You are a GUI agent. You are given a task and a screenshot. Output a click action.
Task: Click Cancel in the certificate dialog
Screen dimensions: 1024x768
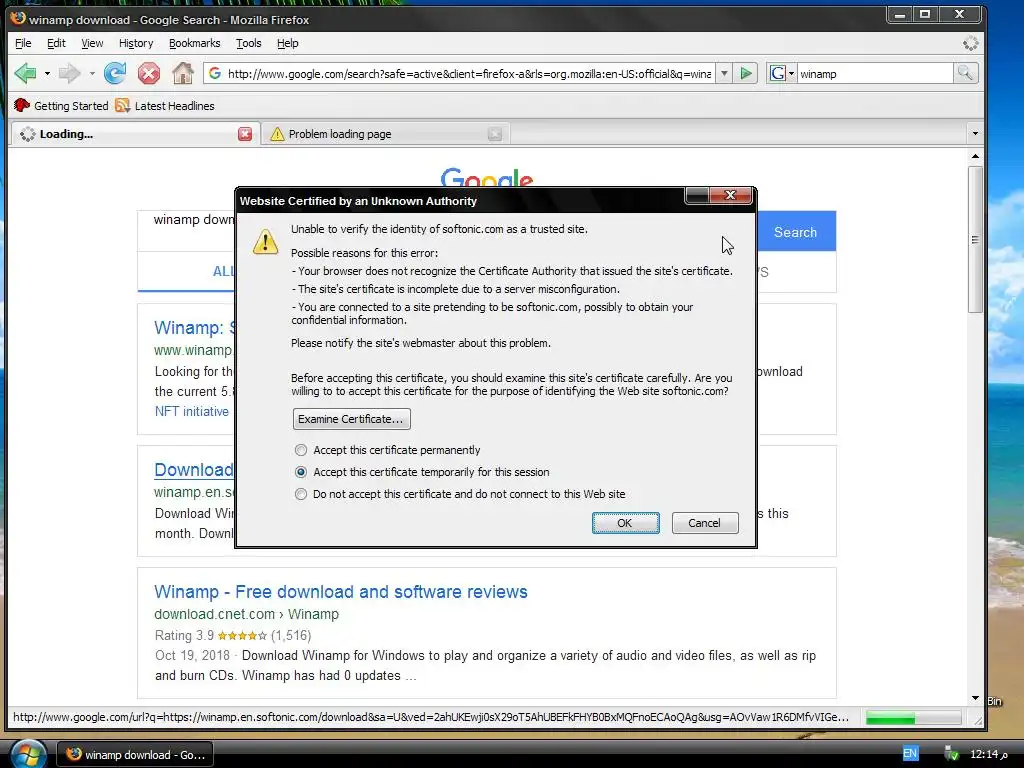coord(705,523)
